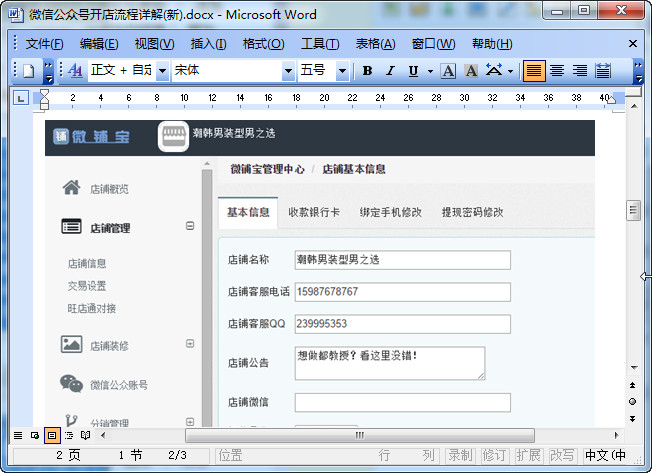Viewport: 652px width, 473px height.
Task: Click horizontal scroll left arrow
Action: pyautogui.click(x=103, y=436)
